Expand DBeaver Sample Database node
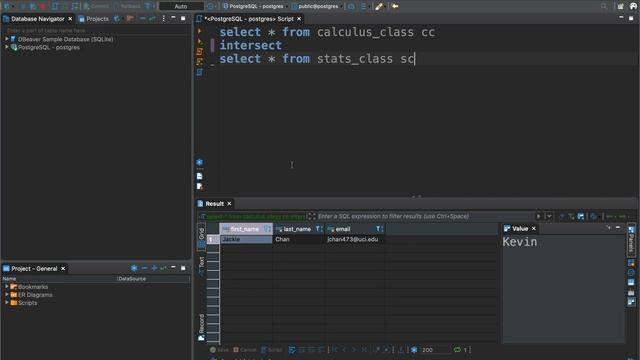 7,39
